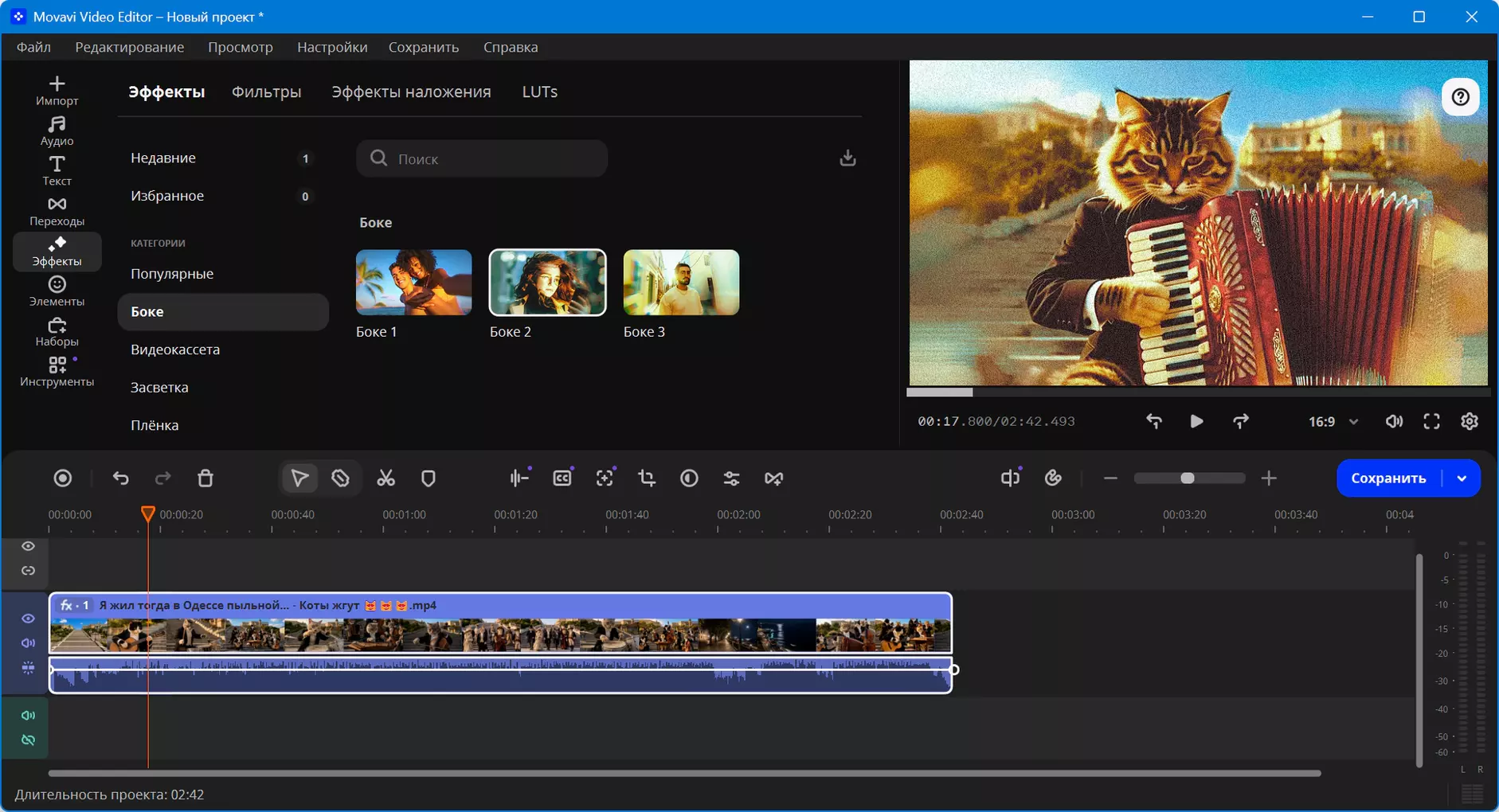The height and width of the screenshot is (812, 1499).
Task: Open the Sets (Наборы) panel
Action: [x=57, y=331]
